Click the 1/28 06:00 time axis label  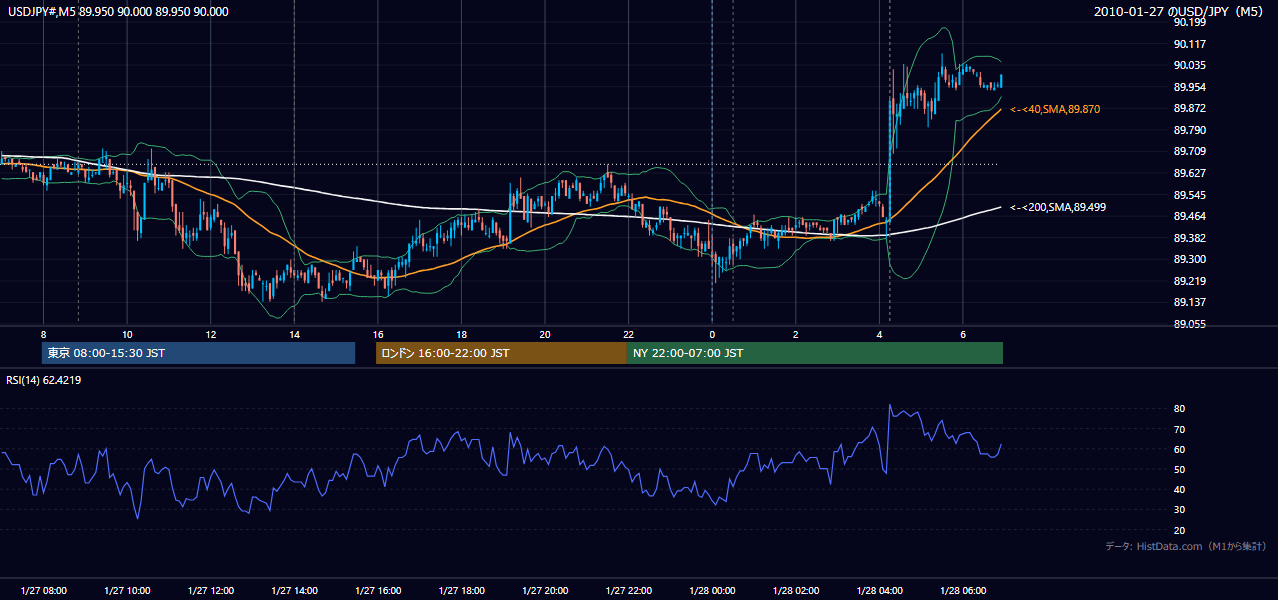click(x=962, y=591)
